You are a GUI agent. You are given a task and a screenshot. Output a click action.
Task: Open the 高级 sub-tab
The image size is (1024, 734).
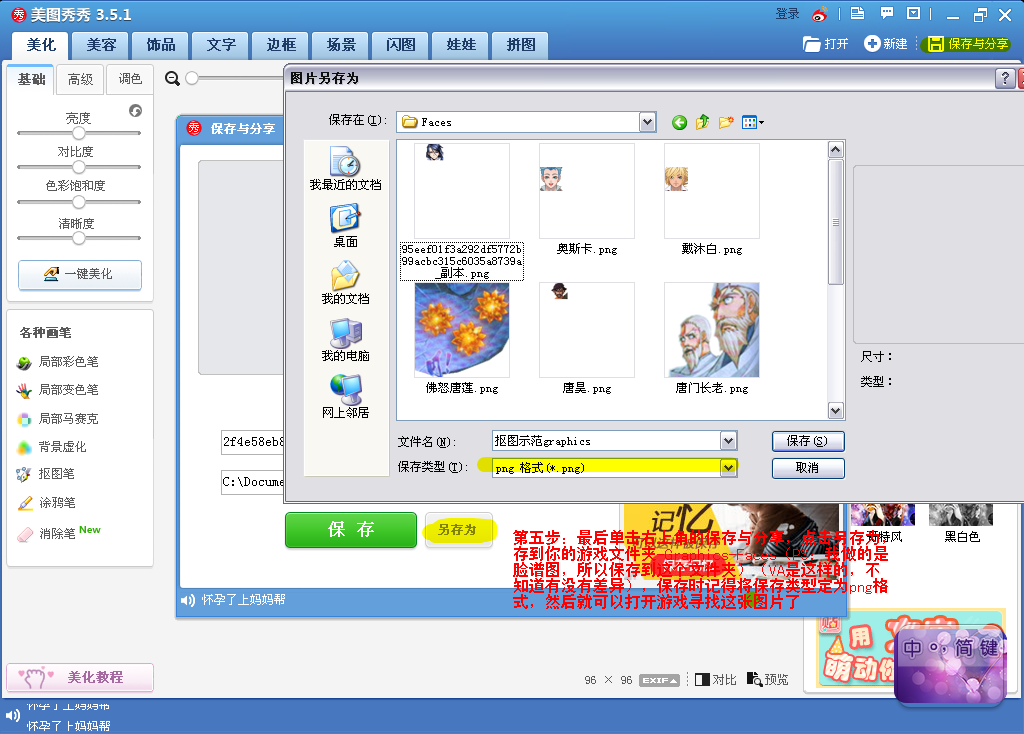pos(80,80)
